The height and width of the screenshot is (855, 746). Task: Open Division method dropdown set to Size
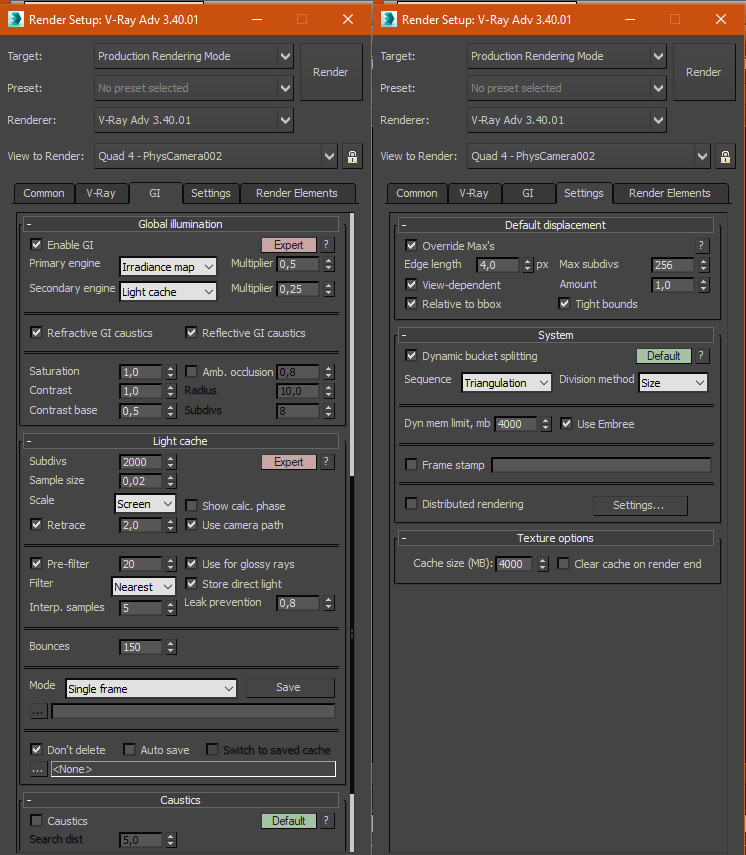[673, 383]
